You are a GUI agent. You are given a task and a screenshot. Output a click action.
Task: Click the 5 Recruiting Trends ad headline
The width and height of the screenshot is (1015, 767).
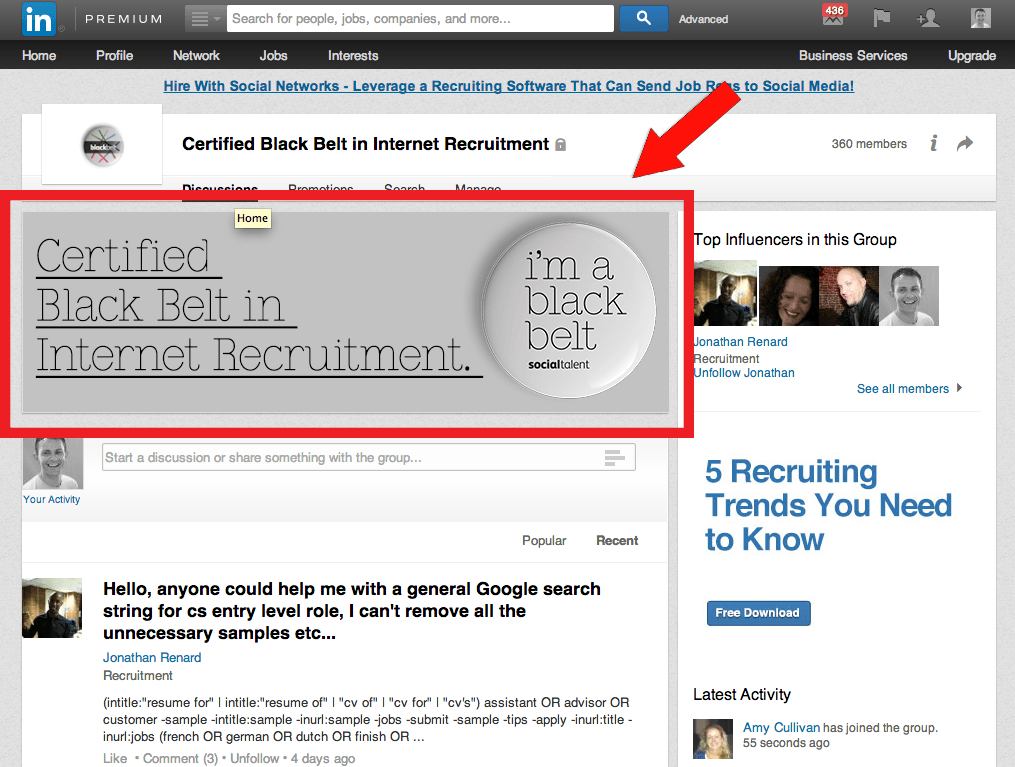828,505
